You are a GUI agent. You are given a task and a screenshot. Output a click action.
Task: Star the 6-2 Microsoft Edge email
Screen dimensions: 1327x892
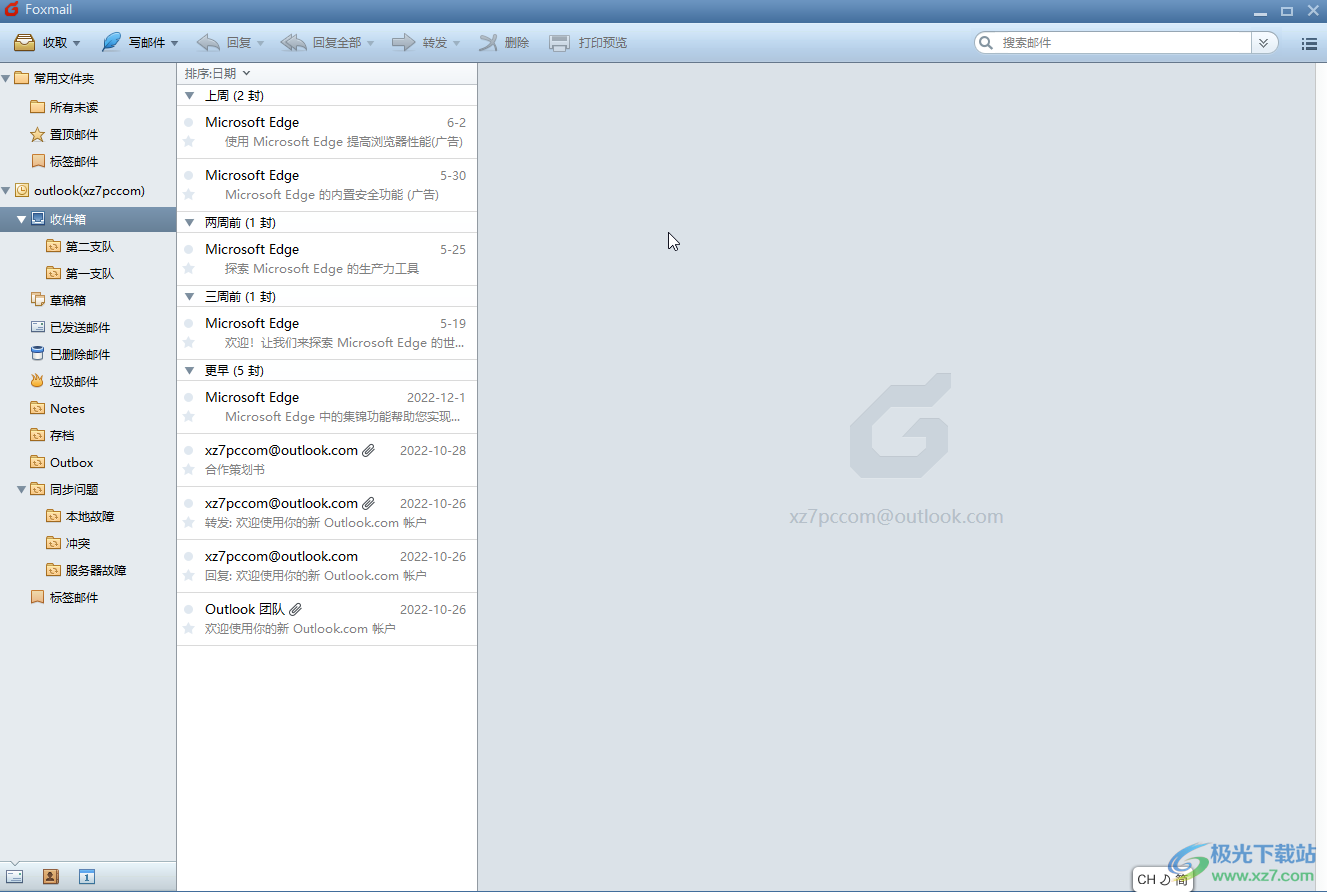tap(188, 141)
